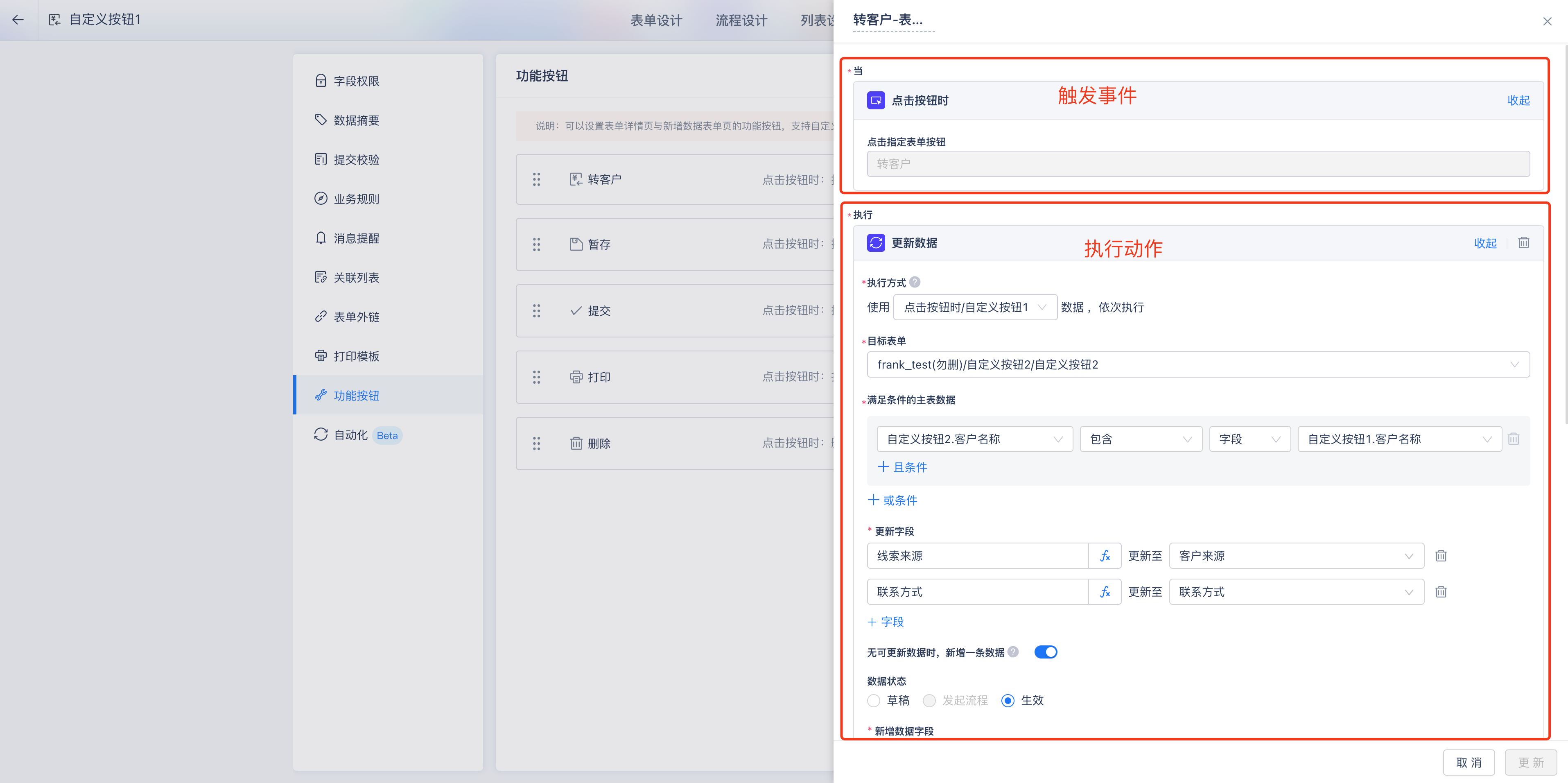1568x783 pixels.
Task: Select 功能按钮 in sidebar
Action: point(389,394)
